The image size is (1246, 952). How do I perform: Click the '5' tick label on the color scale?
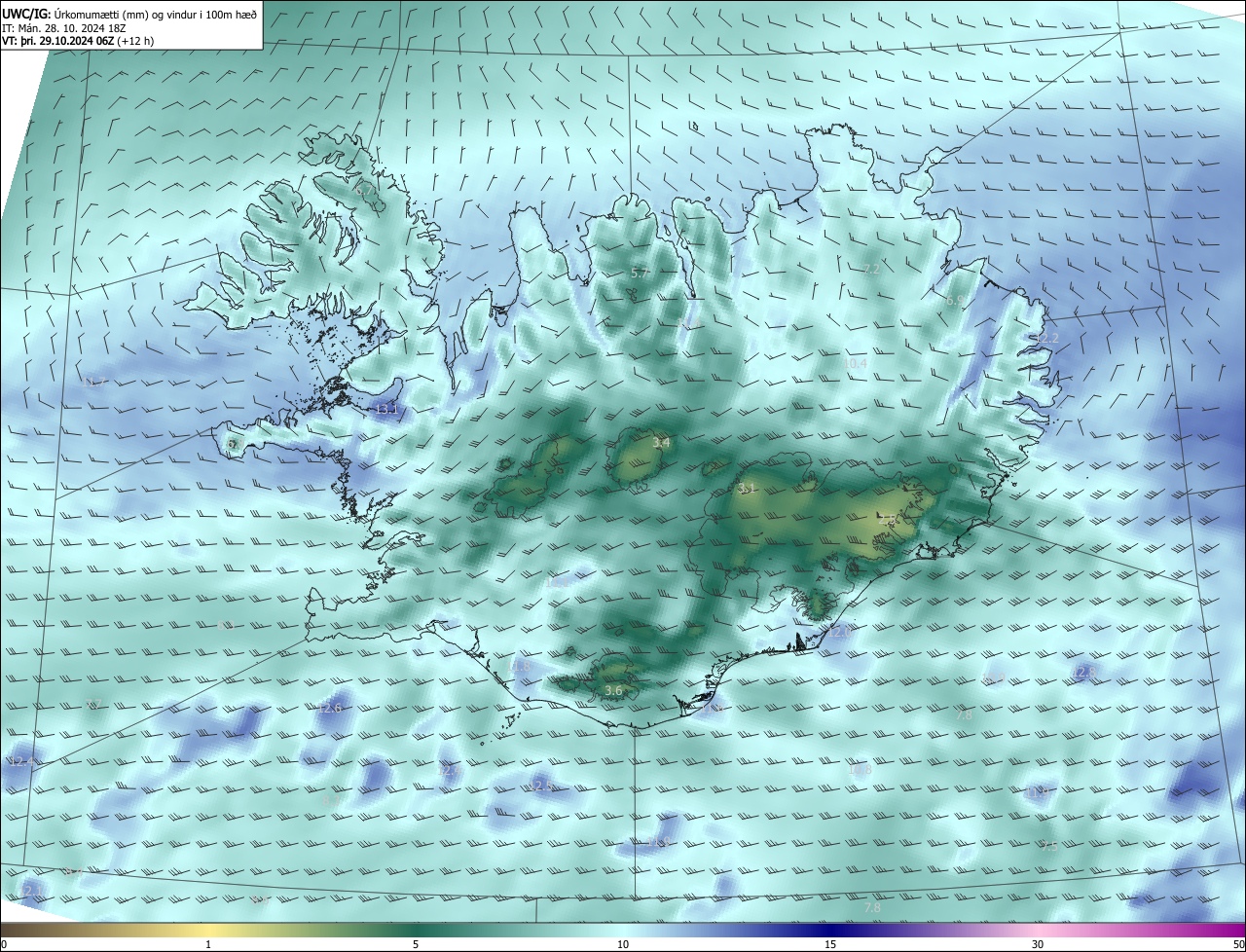point(416,944)
